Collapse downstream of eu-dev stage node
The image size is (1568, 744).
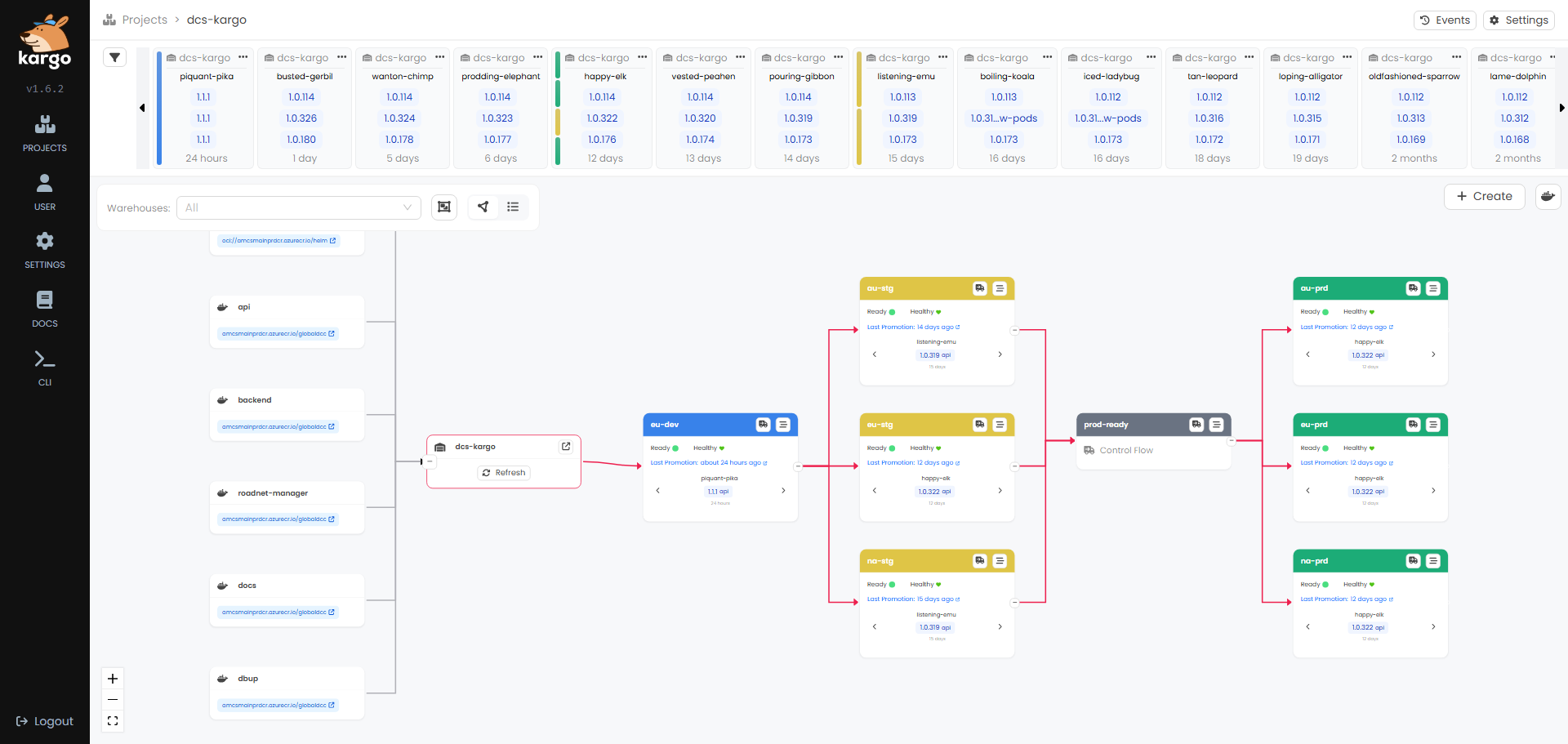coord(798,467)
